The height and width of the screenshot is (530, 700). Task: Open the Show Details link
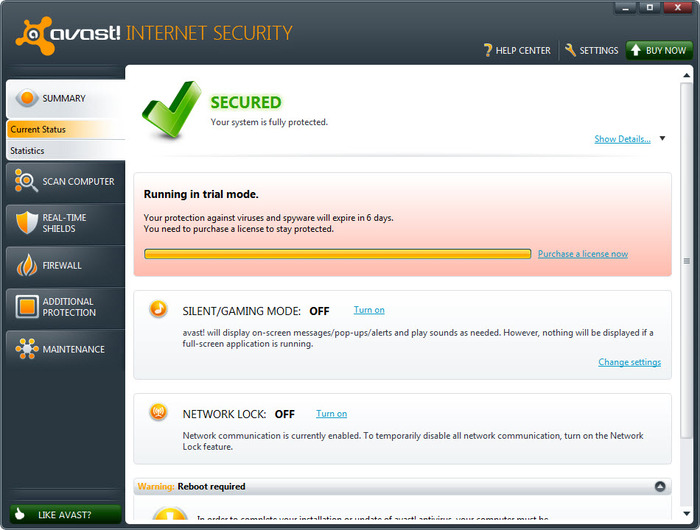622,139
